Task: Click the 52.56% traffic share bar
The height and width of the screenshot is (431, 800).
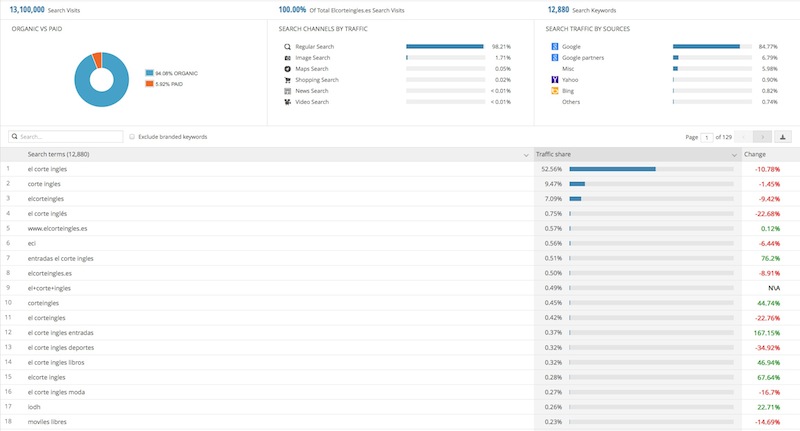Action: click(x=652, y=169)
